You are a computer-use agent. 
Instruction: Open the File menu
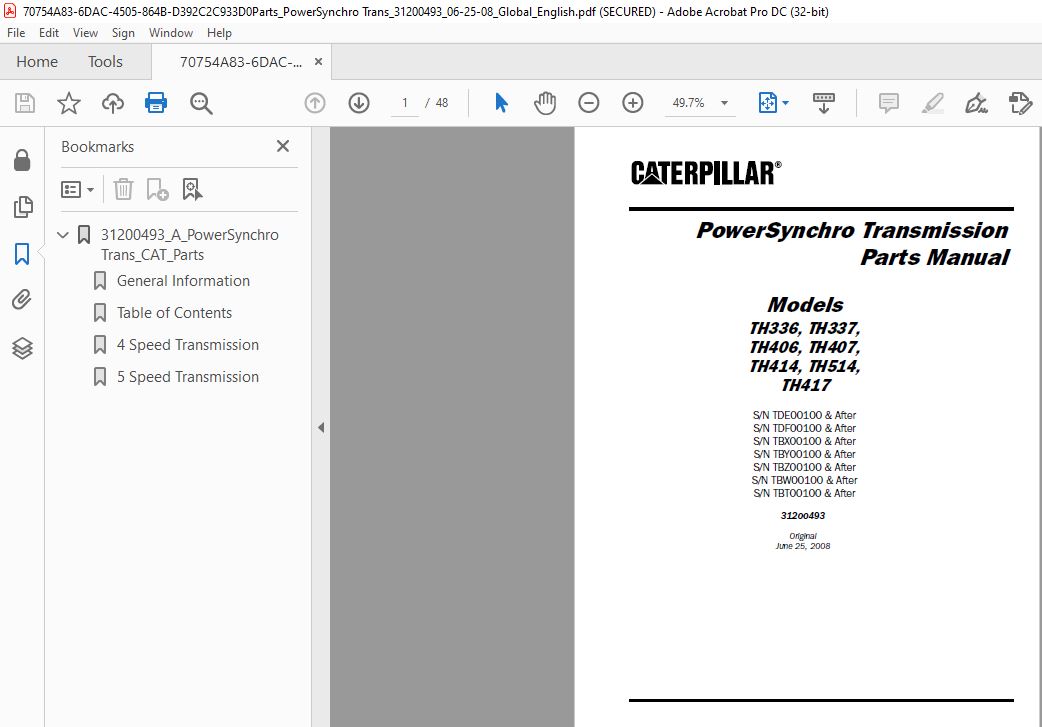coord(16,33)
